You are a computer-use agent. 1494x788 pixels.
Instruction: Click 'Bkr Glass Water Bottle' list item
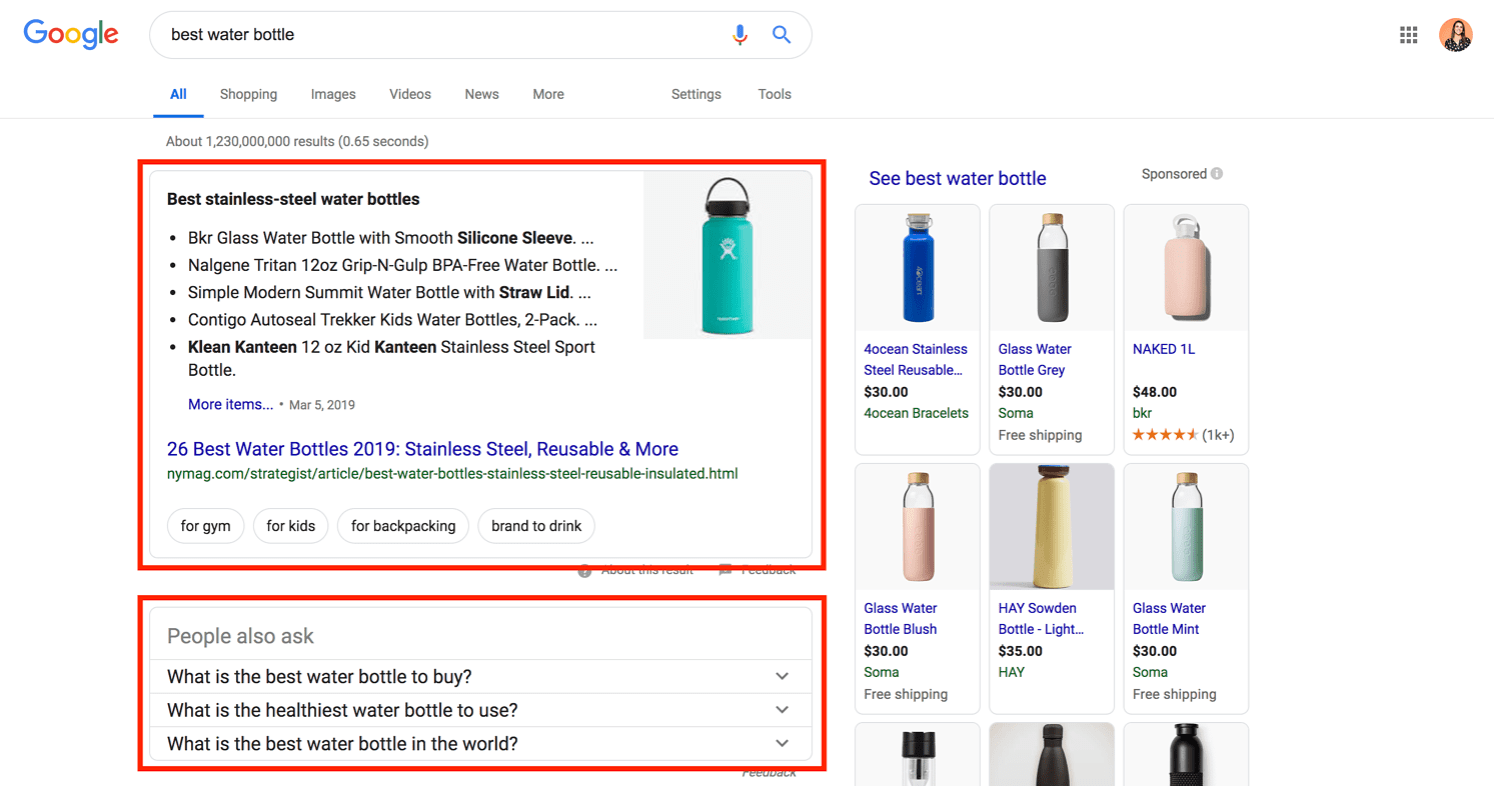point(391,238)
